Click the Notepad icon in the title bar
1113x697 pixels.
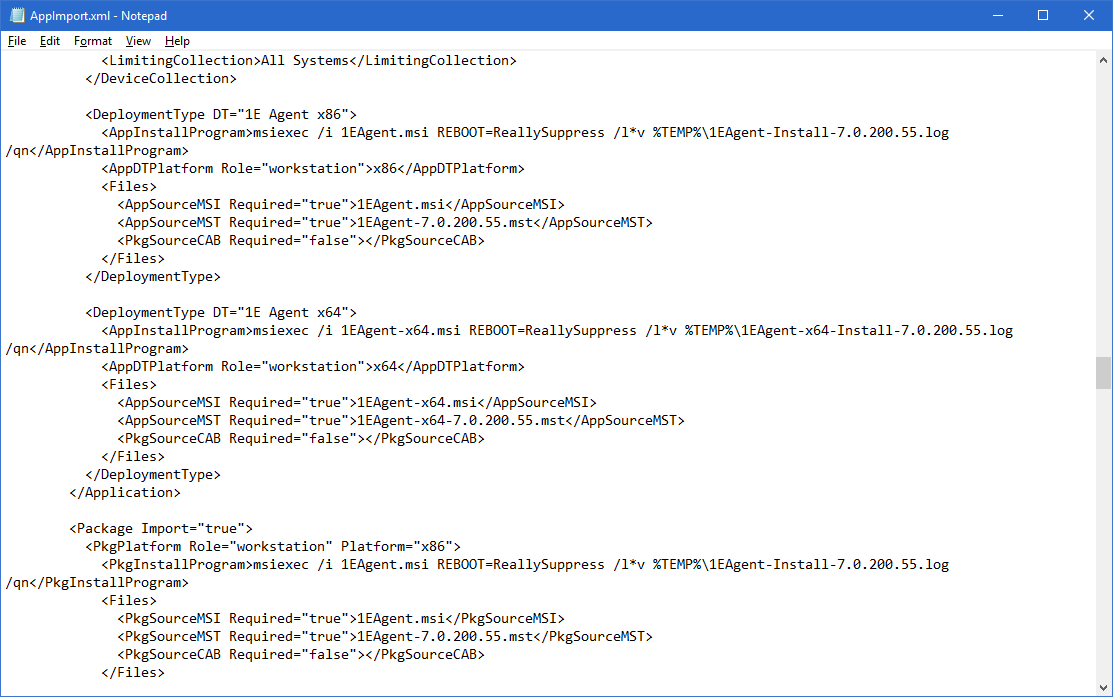pyautogui.click(x=17, y=15)
